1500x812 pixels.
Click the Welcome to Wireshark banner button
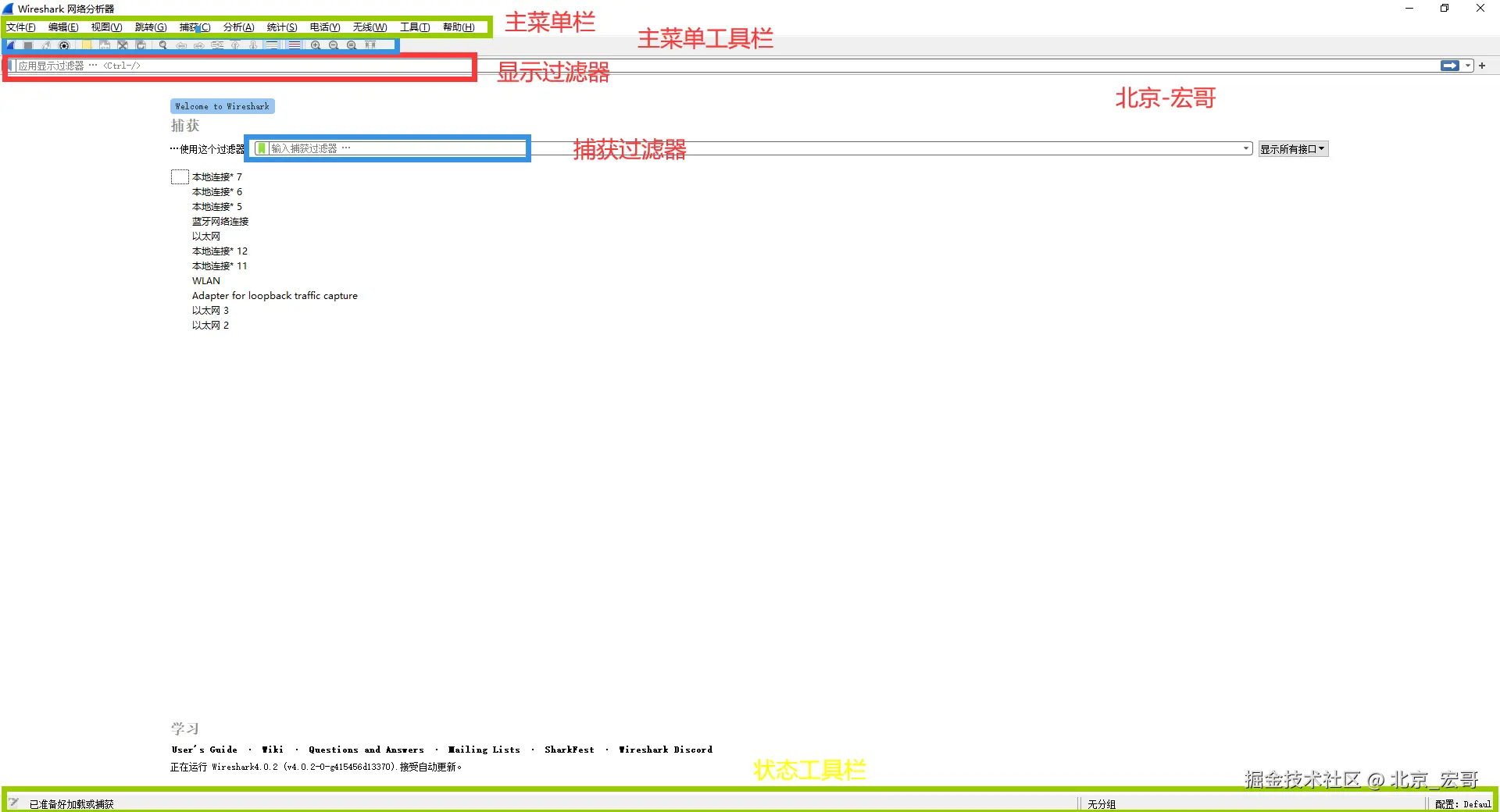223,106
